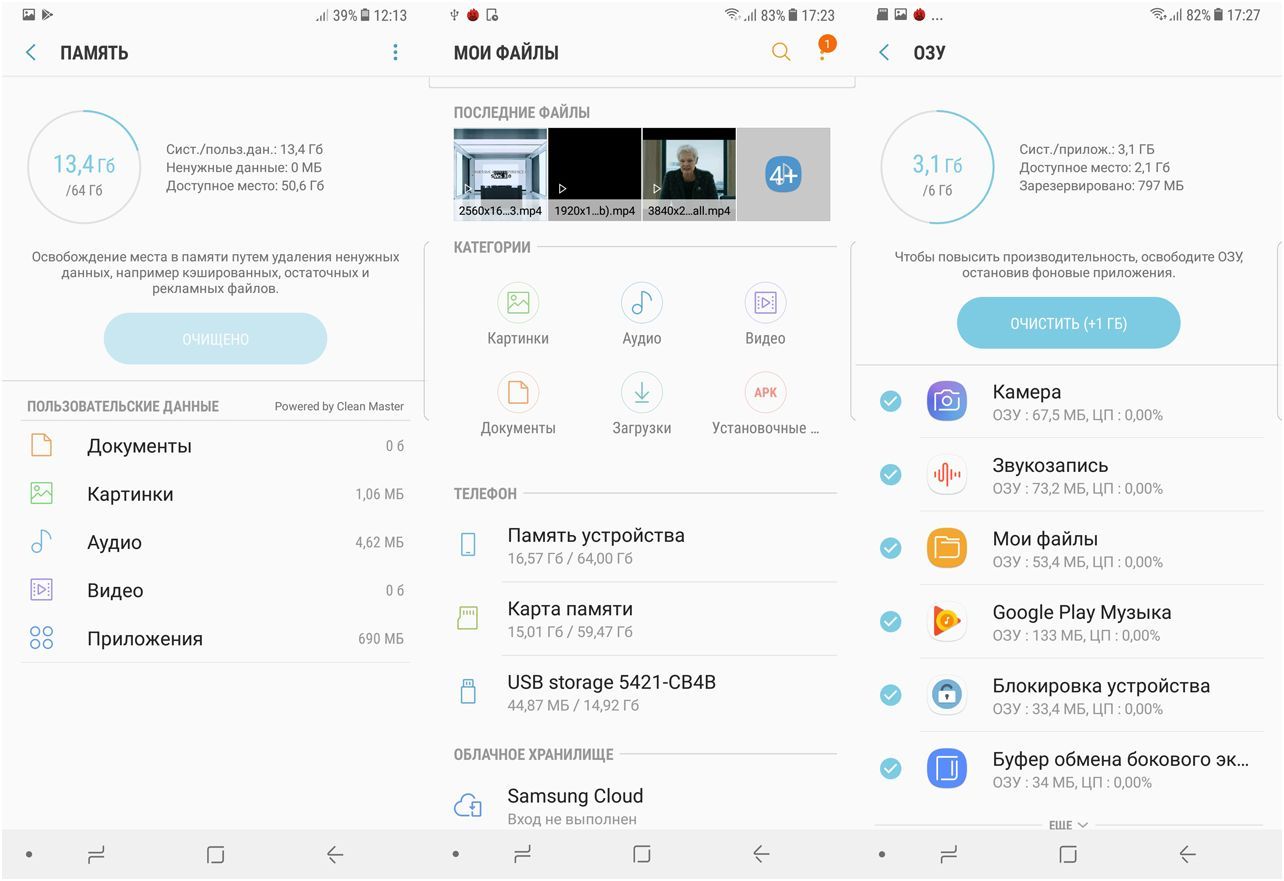Go back using arrow on ОЗУ screen
Viewport: 1284px width, 881px height.
pos(884,52)
